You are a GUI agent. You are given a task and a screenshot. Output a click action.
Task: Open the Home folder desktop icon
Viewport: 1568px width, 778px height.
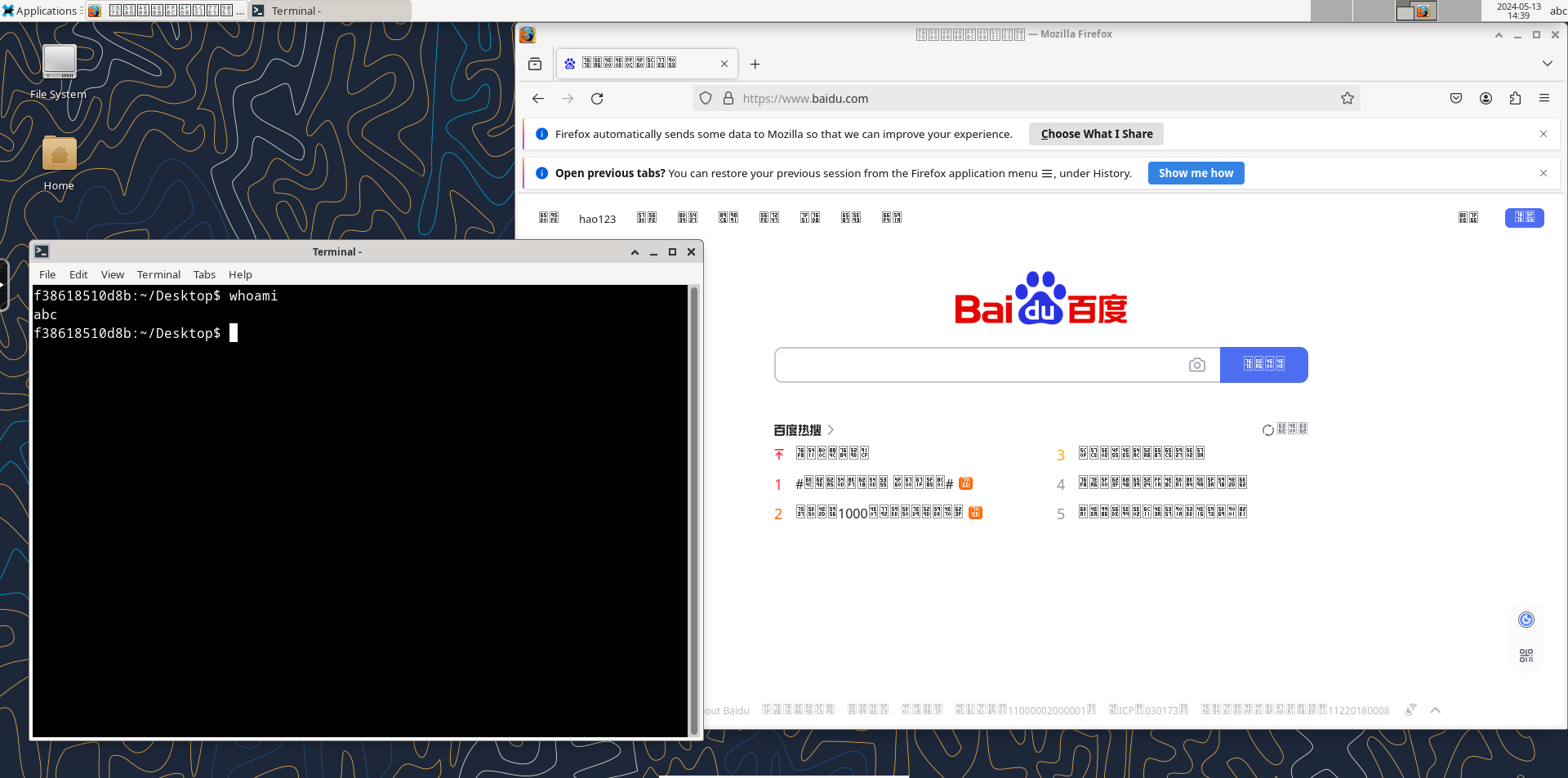(x=59, y=164)
